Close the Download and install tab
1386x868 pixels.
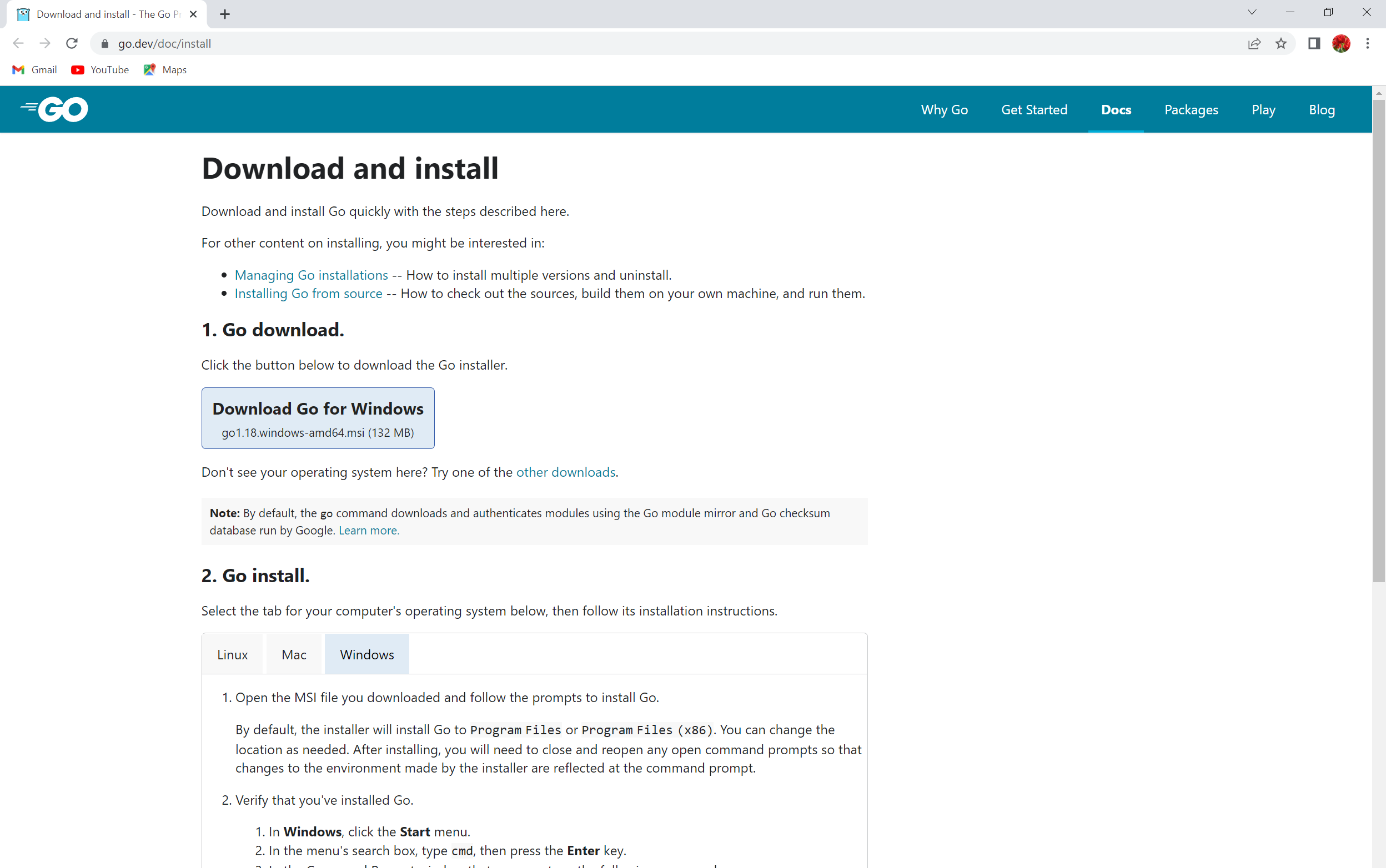(194, 14)
